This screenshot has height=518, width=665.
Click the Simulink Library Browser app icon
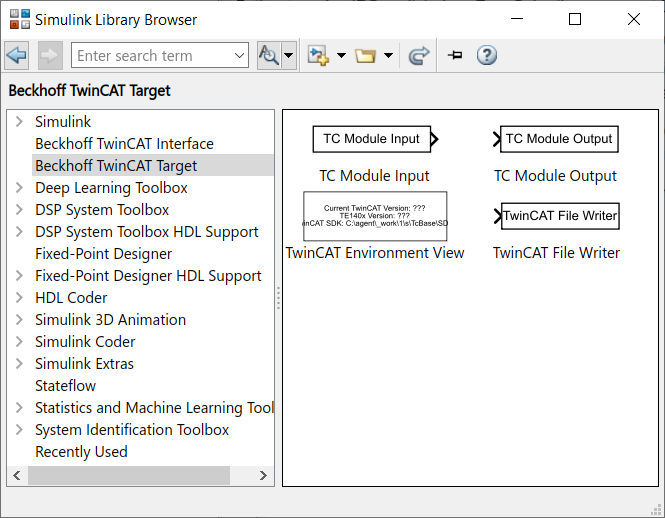pyautogui.click(x=20, y=19)
